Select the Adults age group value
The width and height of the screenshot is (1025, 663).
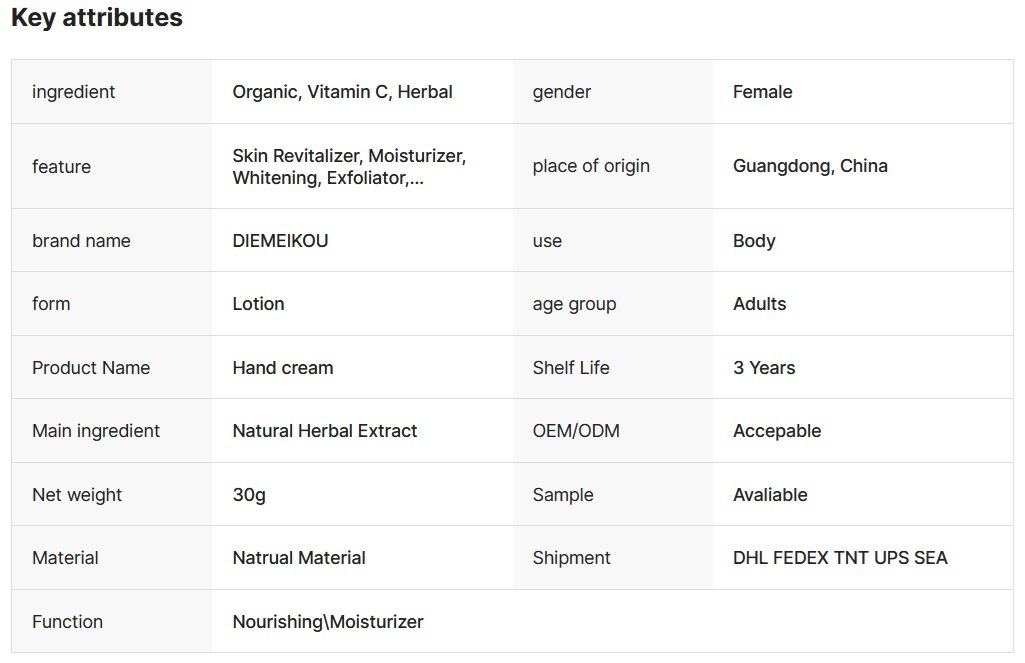[759, 304]
